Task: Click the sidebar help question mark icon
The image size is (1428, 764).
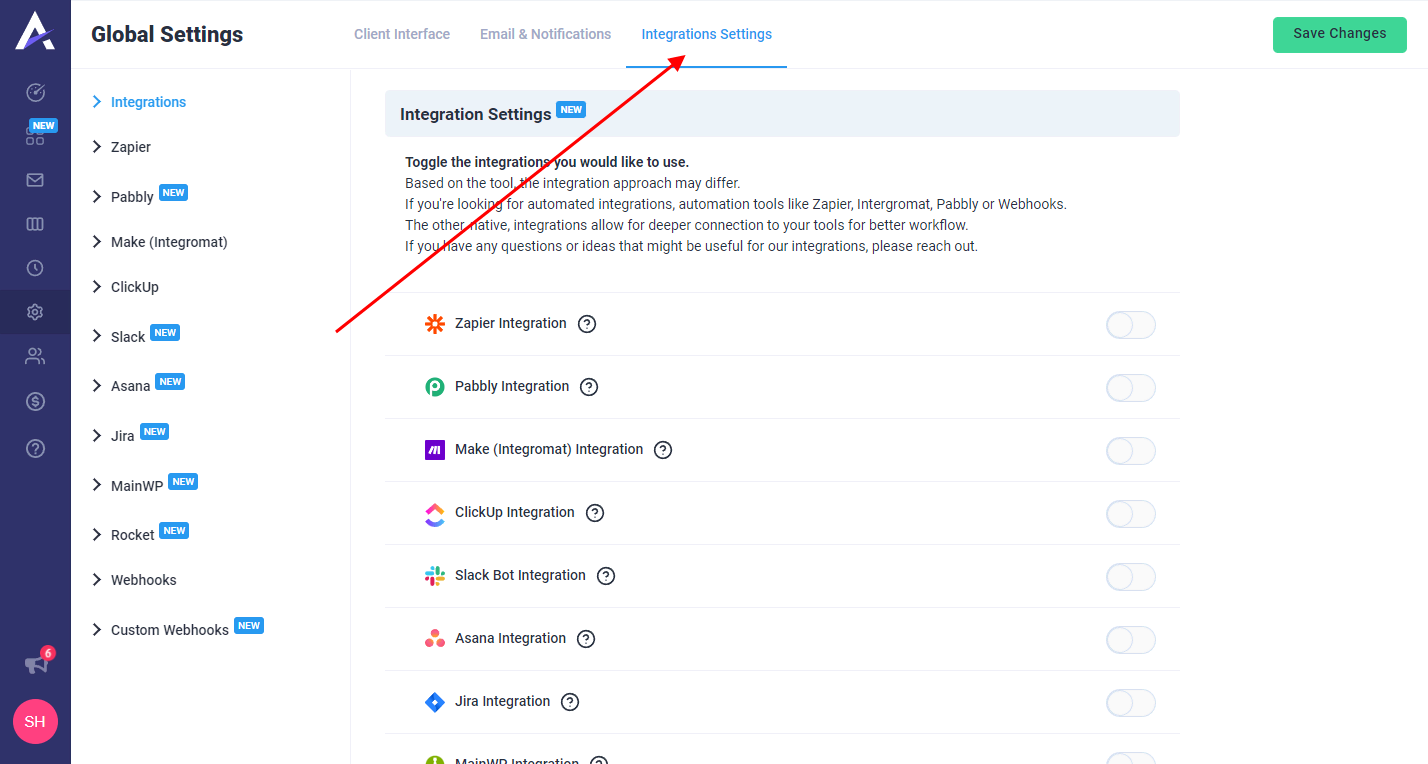Action: [x=35, y=448]
